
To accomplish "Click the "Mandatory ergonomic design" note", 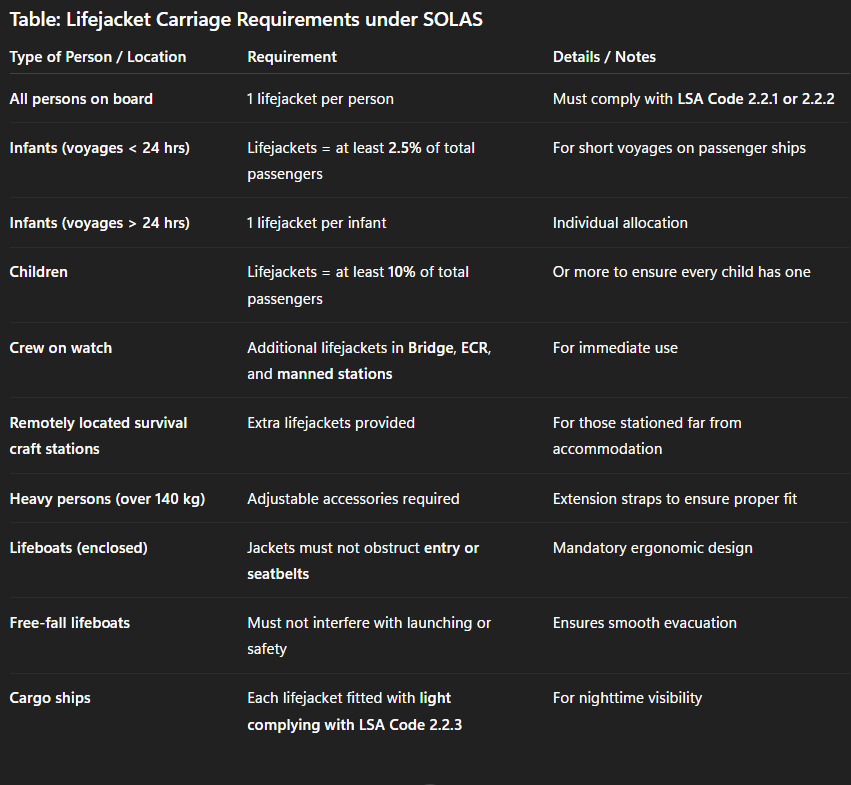I will click(x=652, y=548).
